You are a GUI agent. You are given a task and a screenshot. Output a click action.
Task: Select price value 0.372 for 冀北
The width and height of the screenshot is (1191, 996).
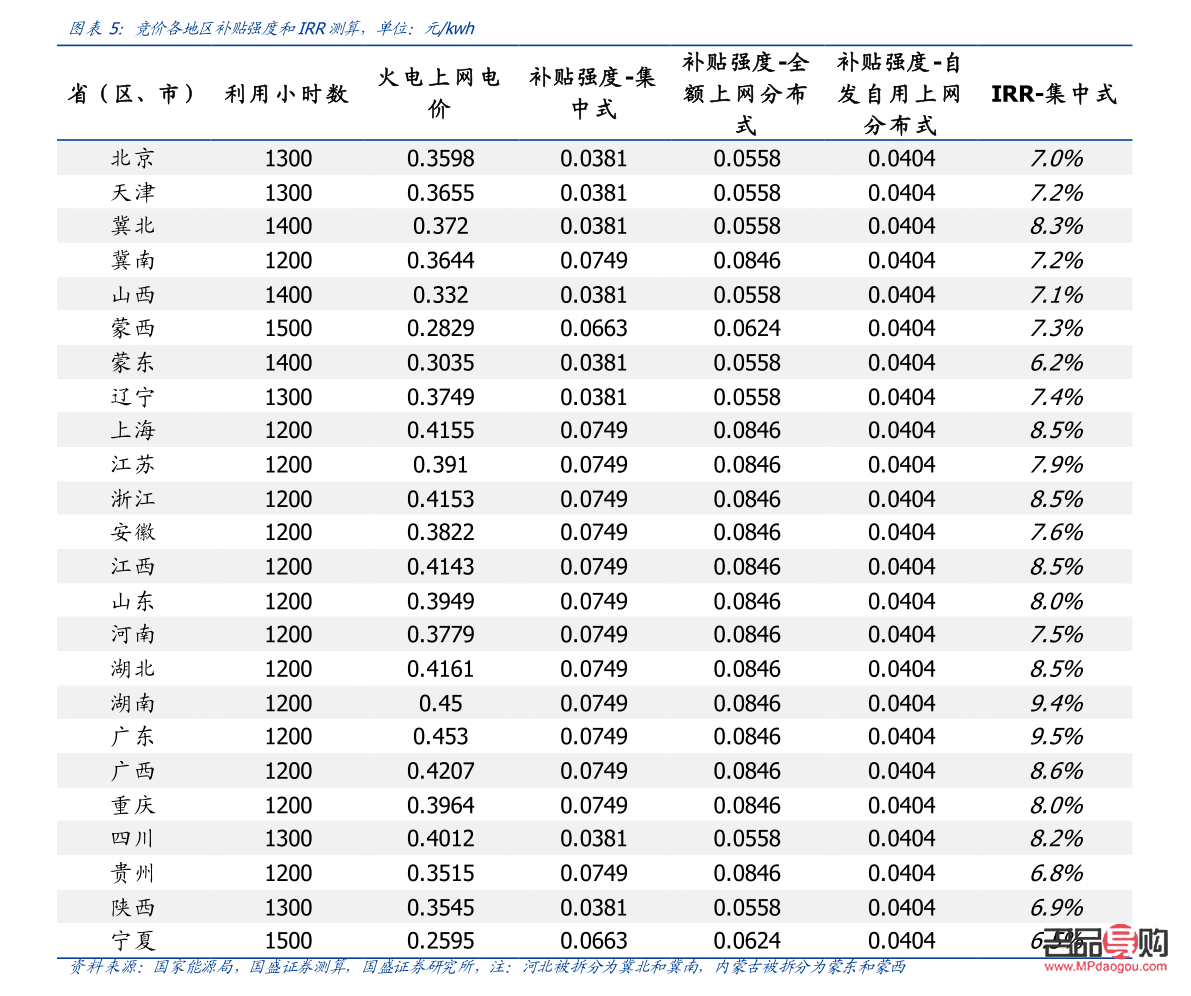pyautogui.click(x=441, y=226)
